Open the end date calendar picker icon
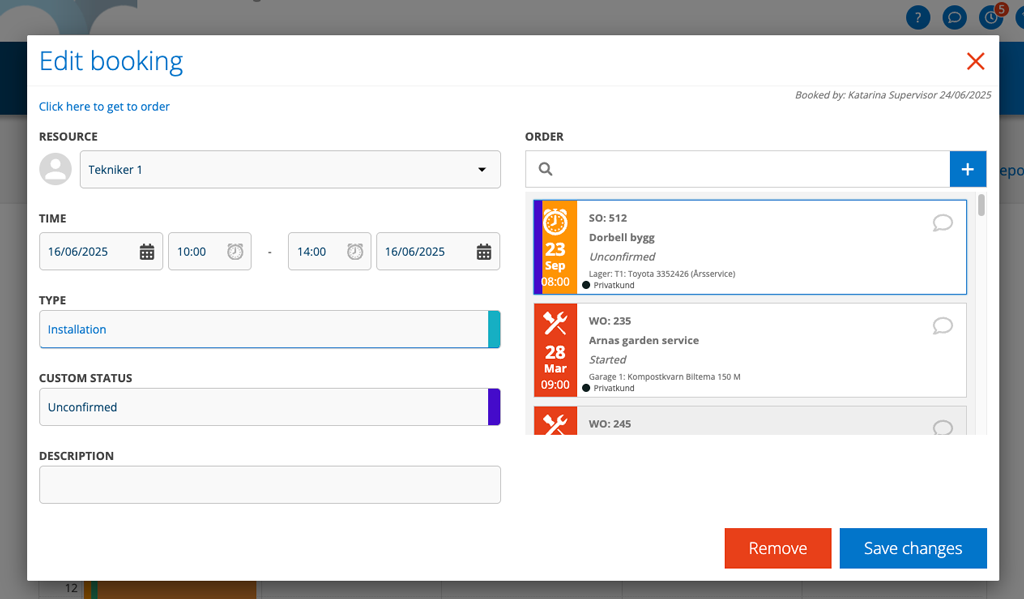Image resolution: width=1024 pixels, height=599 pixels. click(484, 252)
